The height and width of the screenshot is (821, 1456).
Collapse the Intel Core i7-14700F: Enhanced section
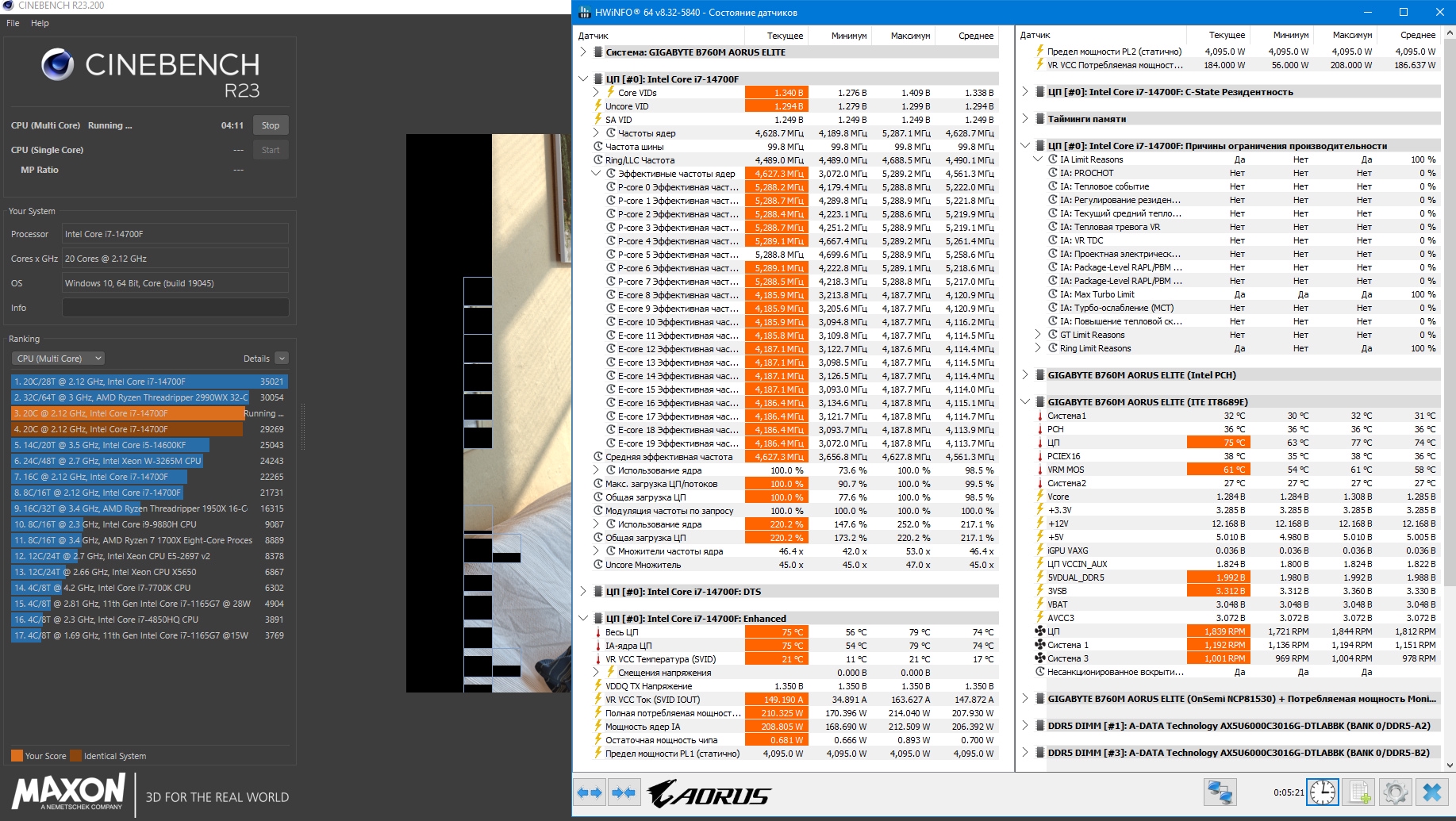coord(583,619)
